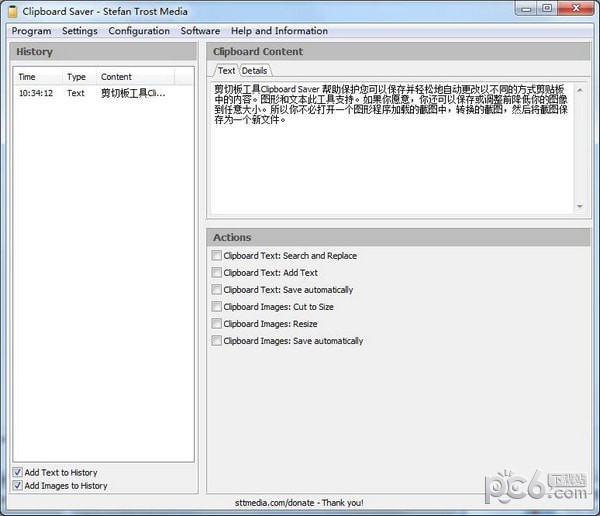Enable Clipboard Images: Resize checkbox
The image size is (600, 516).
click(217, 324)
